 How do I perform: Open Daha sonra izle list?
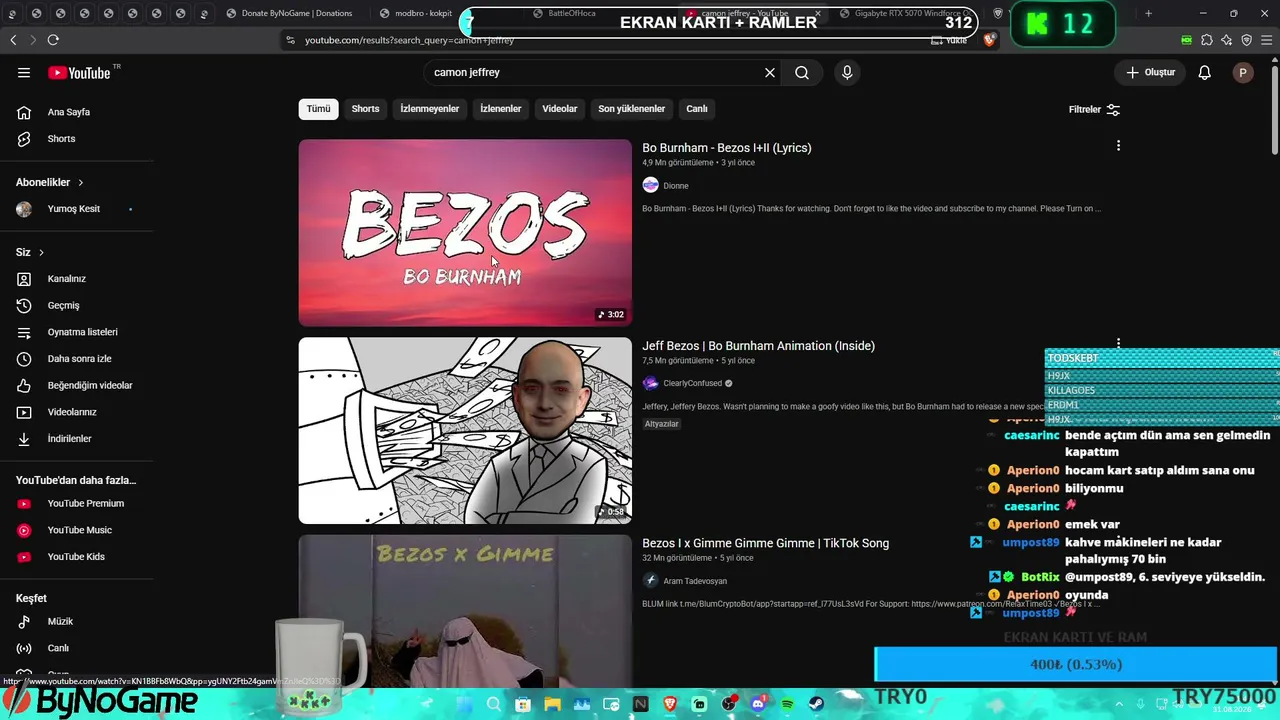pyautogui.click(x=79, y=359)
